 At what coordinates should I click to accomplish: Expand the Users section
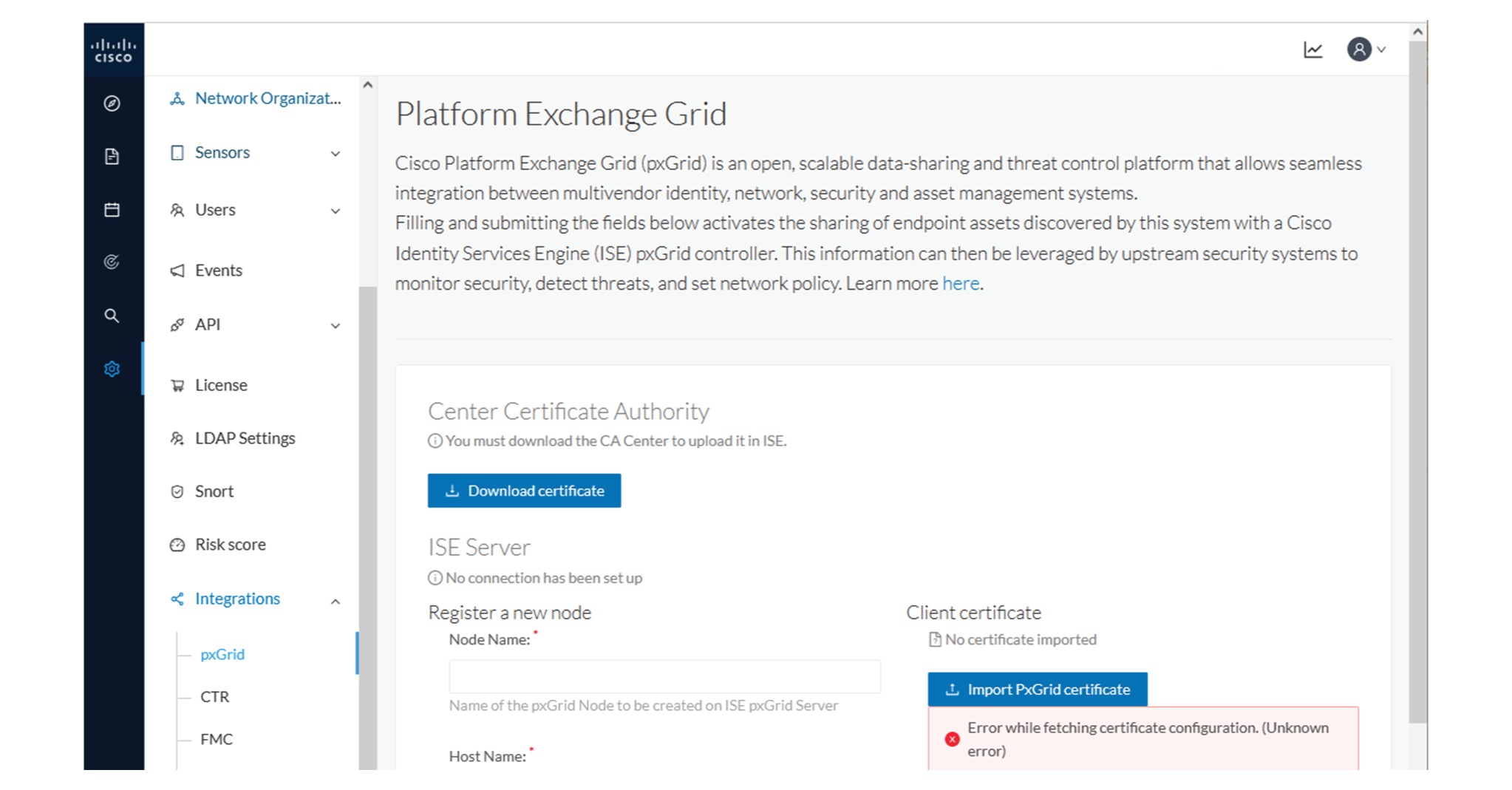pos(214,210)
